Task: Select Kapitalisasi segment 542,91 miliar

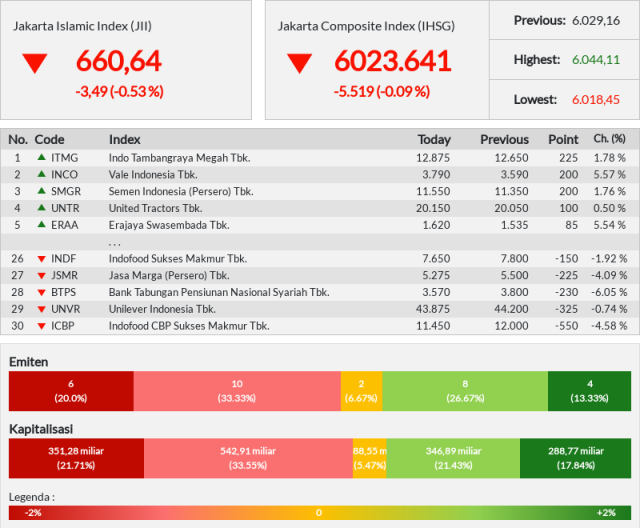Action: pyautogui.click(x=248, y=458)
